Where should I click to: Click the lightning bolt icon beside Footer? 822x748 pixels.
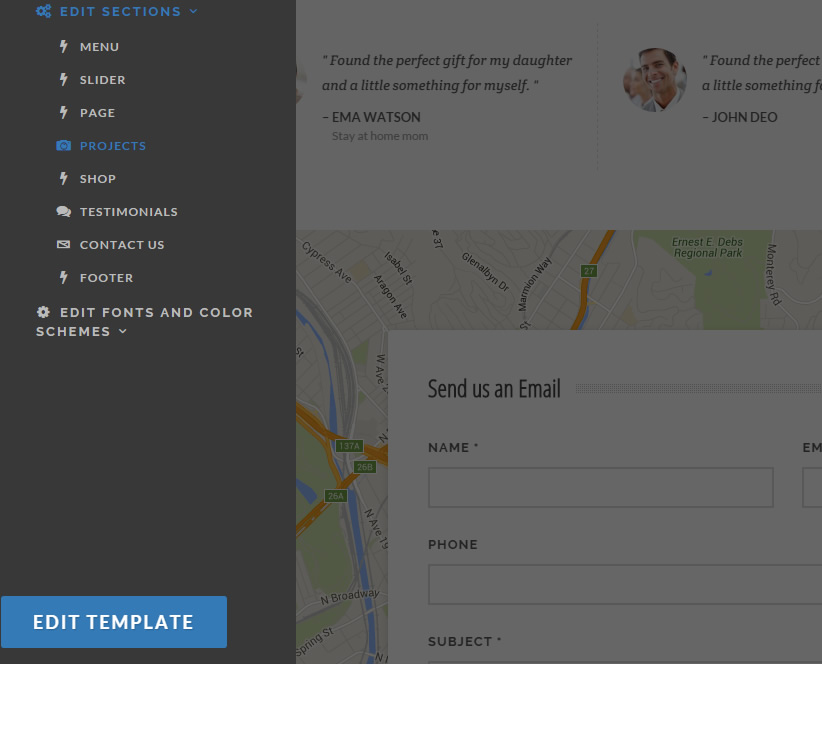click(64, 277)
